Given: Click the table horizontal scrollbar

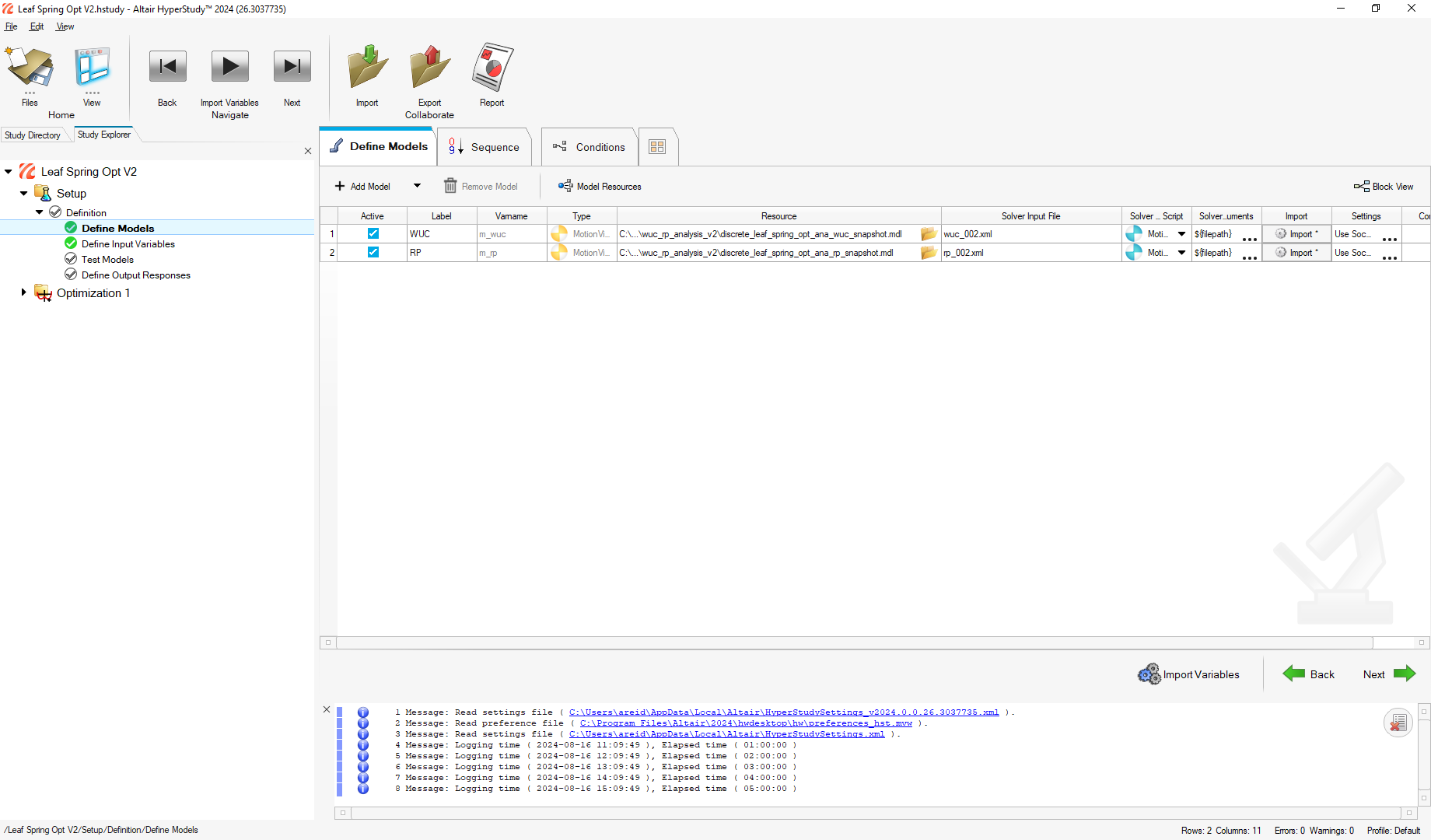Looking at the screenshot, I should 854,642.
